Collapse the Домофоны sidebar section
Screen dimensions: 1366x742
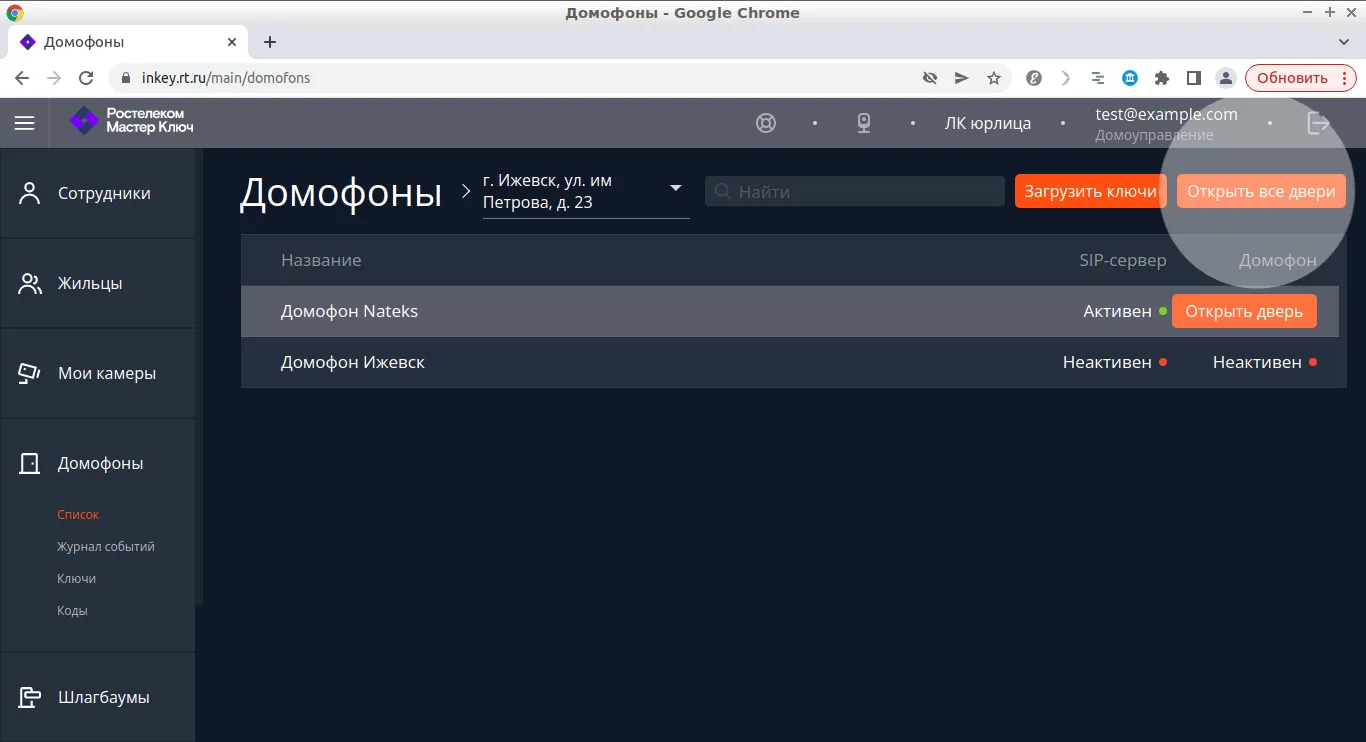tap(98, 463)
